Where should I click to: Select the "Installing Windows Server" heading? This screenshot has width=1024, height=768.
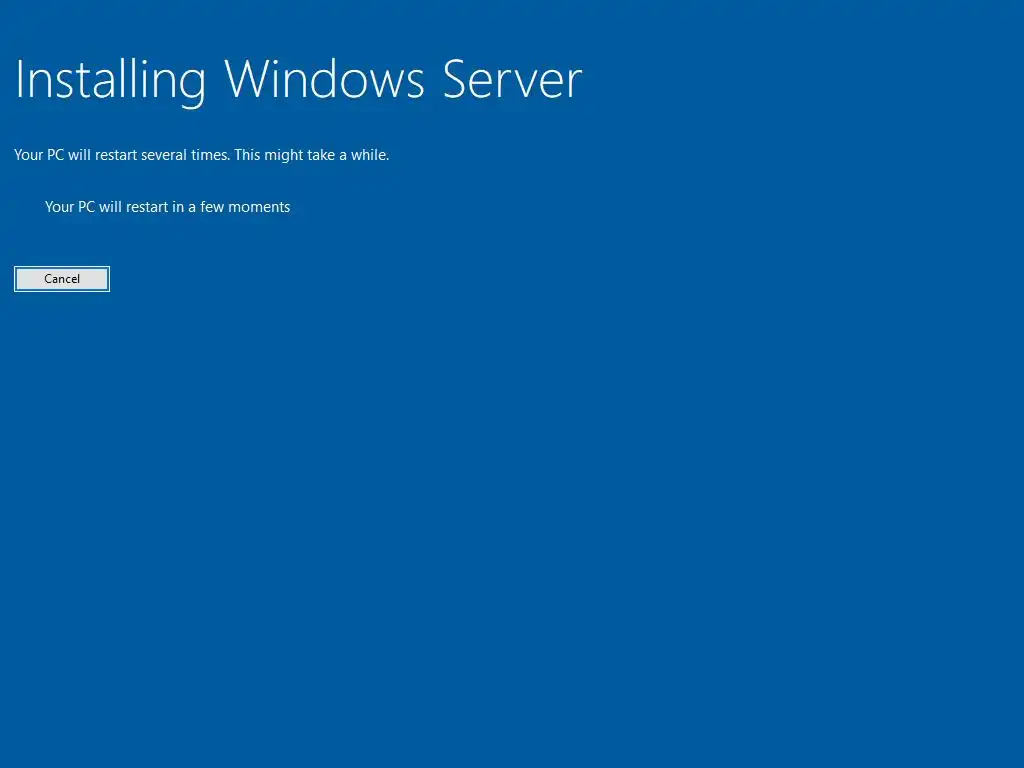click(298, 80)
